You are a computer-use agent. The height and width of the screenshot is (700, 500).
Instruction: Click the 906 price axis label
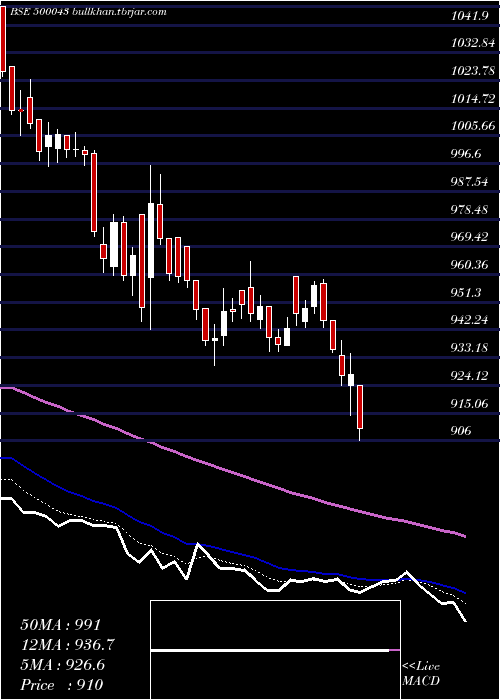(x=461, y=431)
